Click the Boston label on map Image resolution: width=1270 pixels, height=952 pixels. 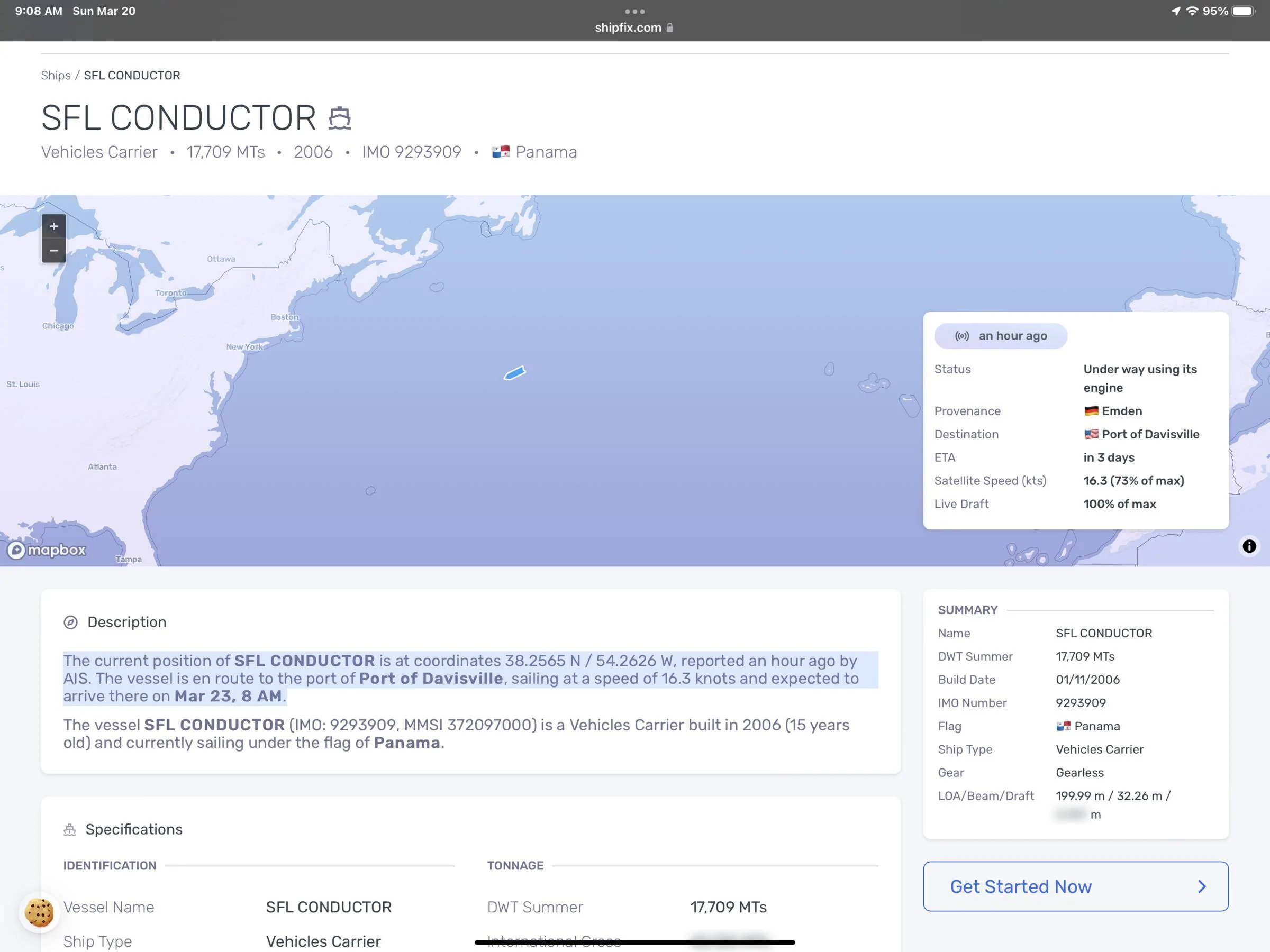pyautogui.click(x=284, y=317)
